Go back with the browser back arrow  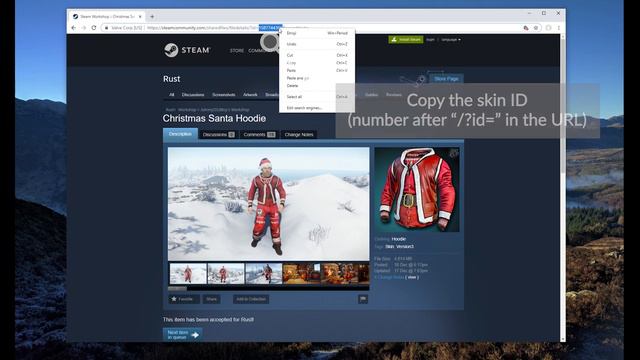click(73, 28)
